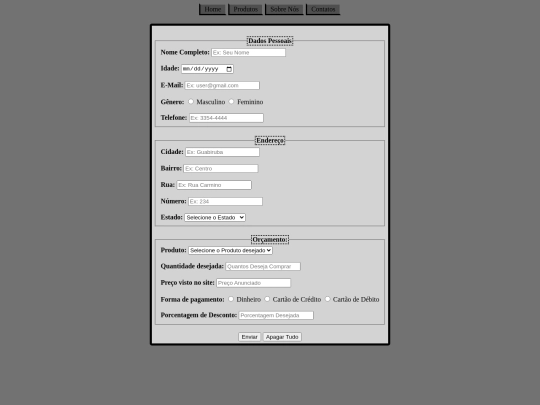This screenshot has width=540, height=405.
Task: Focus the Idade date field
Action: [x=207, y=69]
